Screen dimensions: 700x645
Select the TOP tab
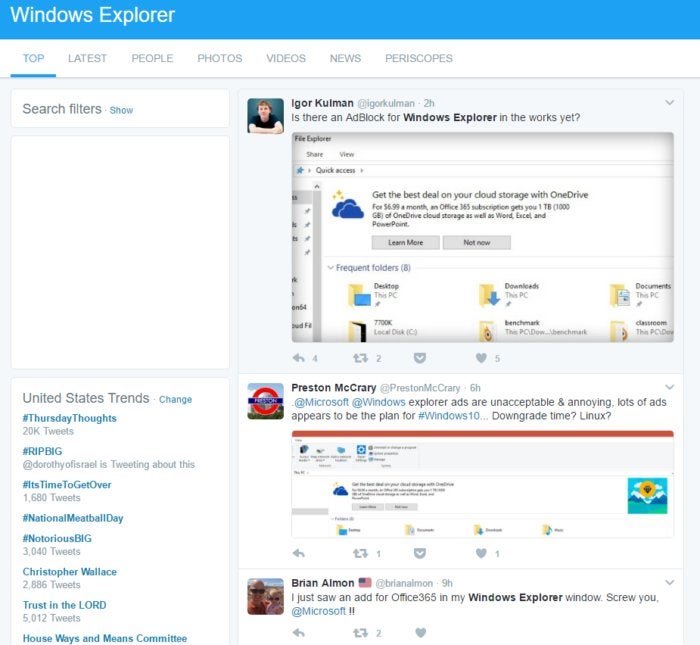coord(33,58)
